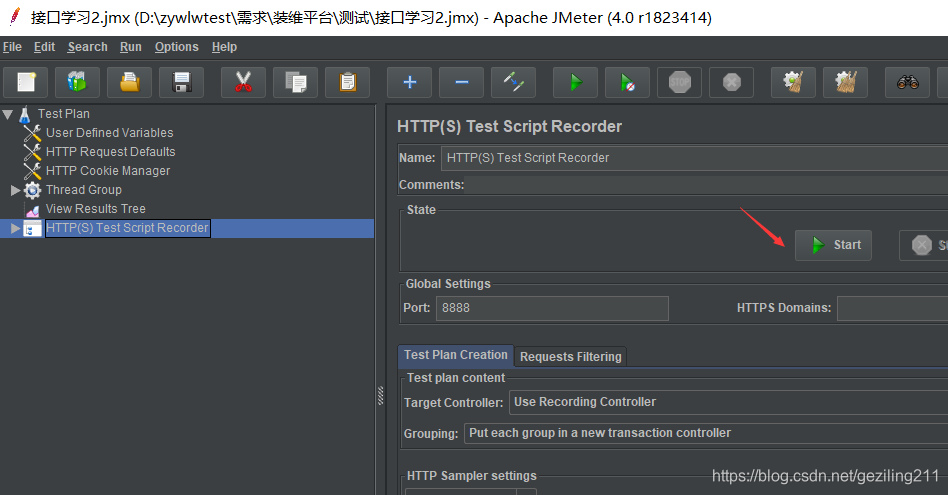This screenshot has width=948, height=495.
Task: Click the HTTPS Domains input field
Action: pyautogui.click(x=892, y=308)
